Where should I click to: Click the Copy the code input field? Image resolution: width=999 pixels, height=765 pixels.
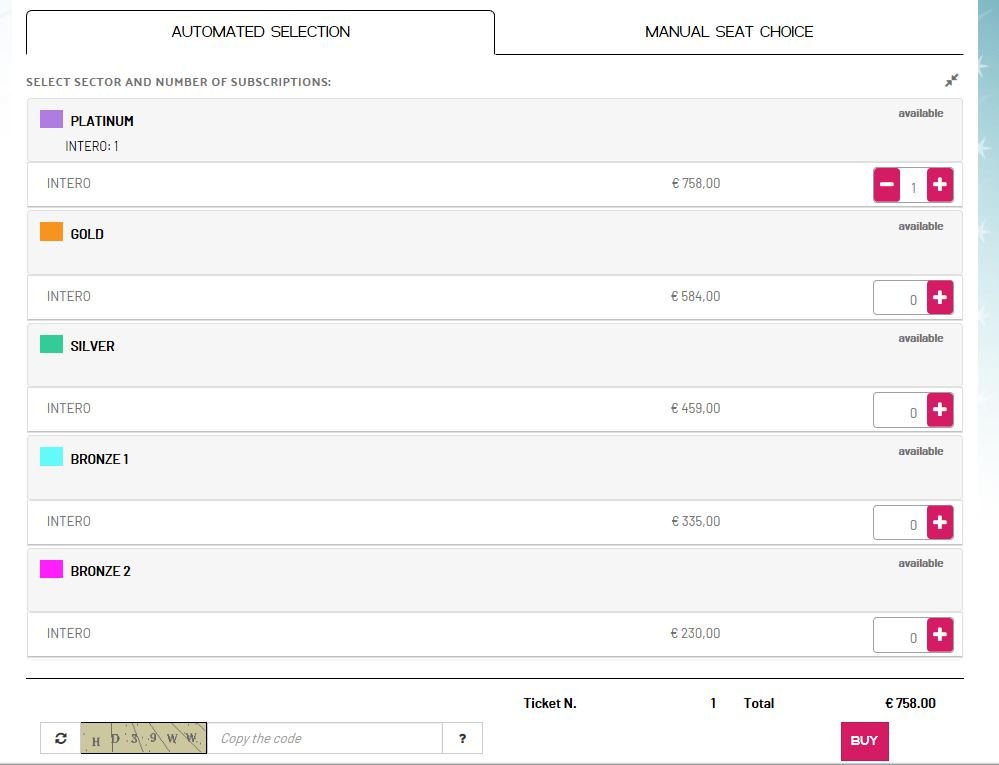324,738
